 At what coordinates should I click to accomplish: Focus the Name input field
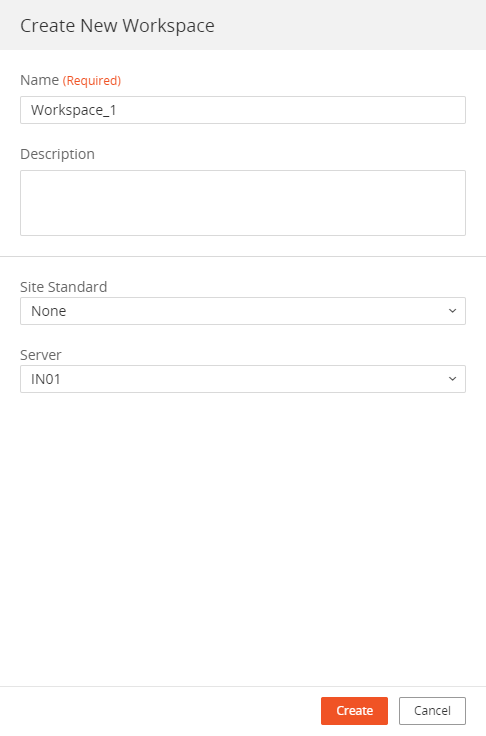243,110
